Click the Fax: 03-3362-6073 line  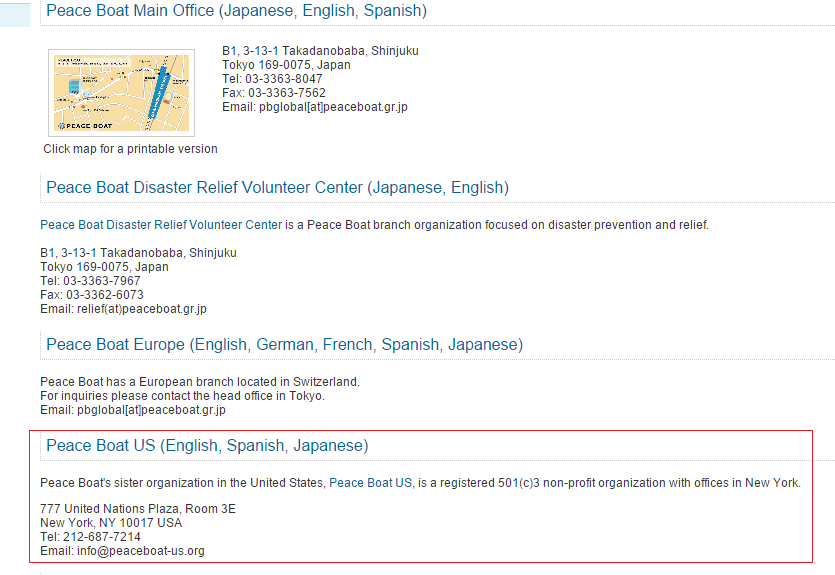pyautogui.click(x=92, y=295)
